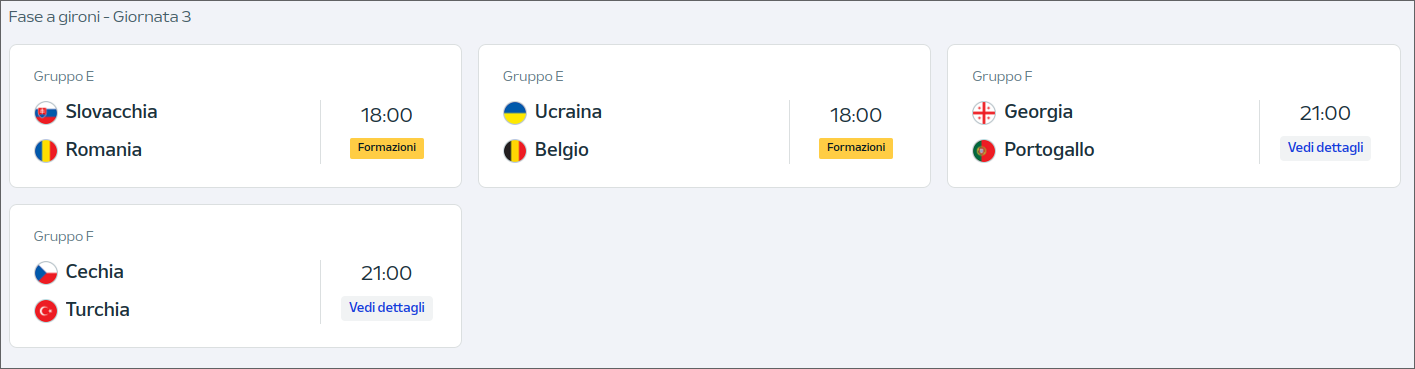Image resolution: width=1415 pixels, height=369 pixels.
Task: Select the Portogallo team name
Action: 1049,150
